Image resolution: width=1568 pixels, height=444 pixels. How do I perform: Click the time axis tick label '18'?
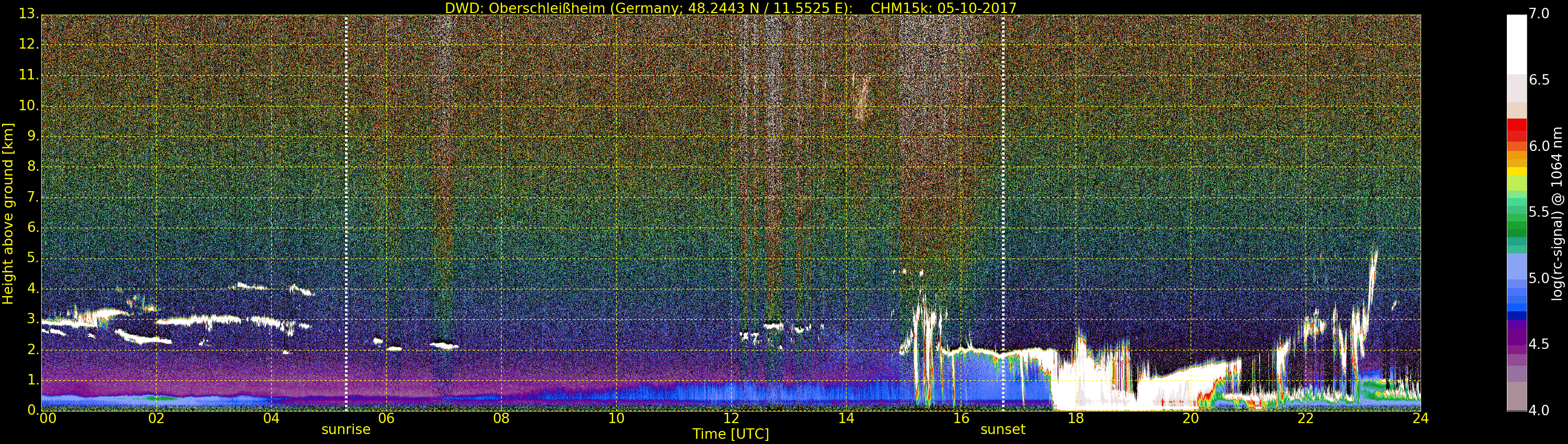point(1076,418)
